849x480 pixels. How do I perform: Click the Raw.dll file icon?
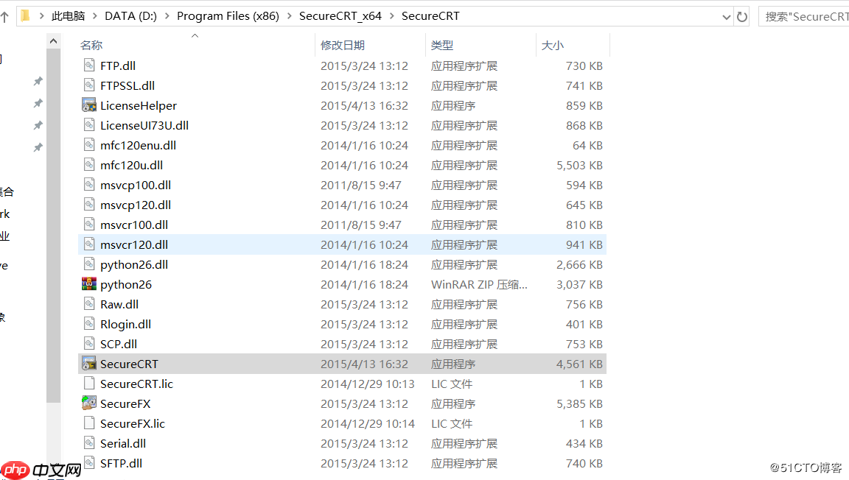click(89, 304)
